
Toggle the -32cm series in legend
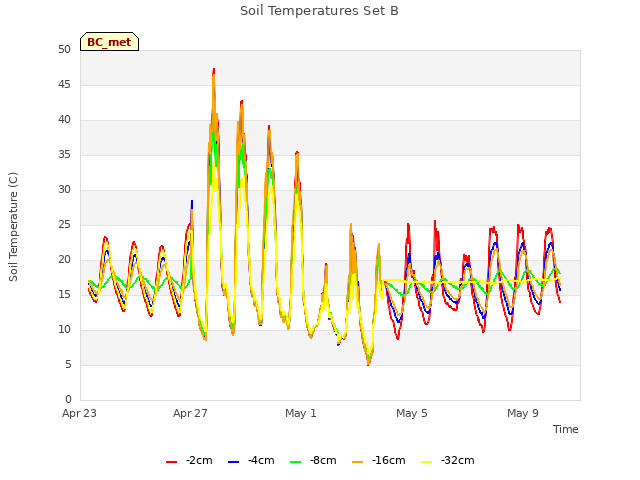tap(448, 460)
